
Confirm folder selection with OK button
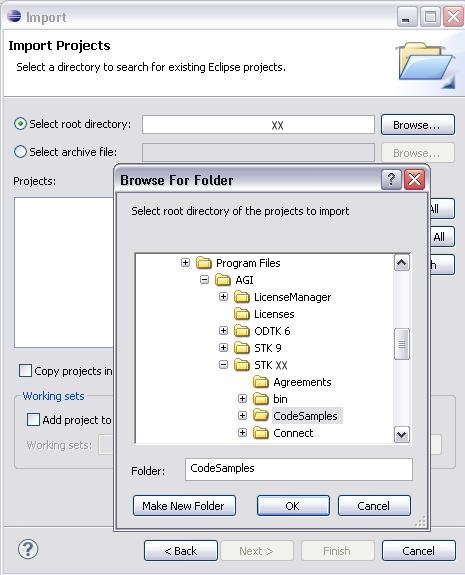[x=293, y=506]
